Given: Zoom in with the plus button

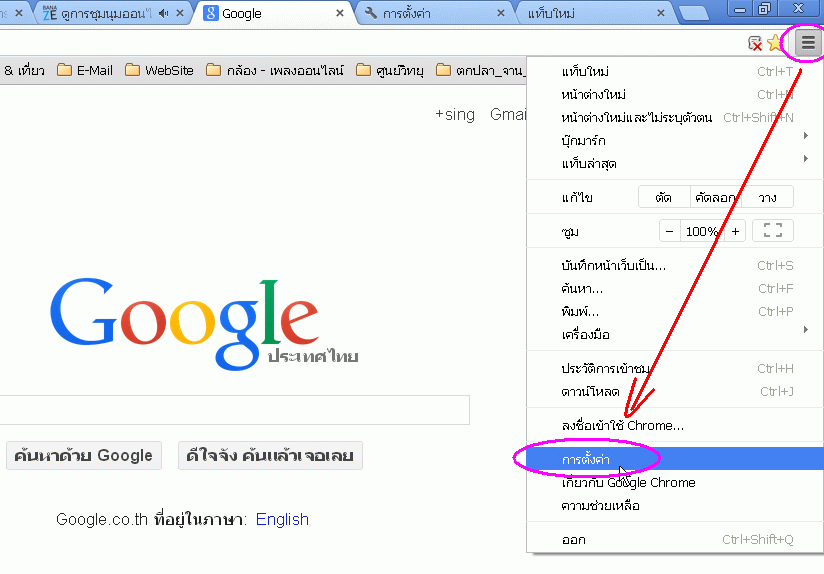Looking at the screenshot, I should [735, 231].
